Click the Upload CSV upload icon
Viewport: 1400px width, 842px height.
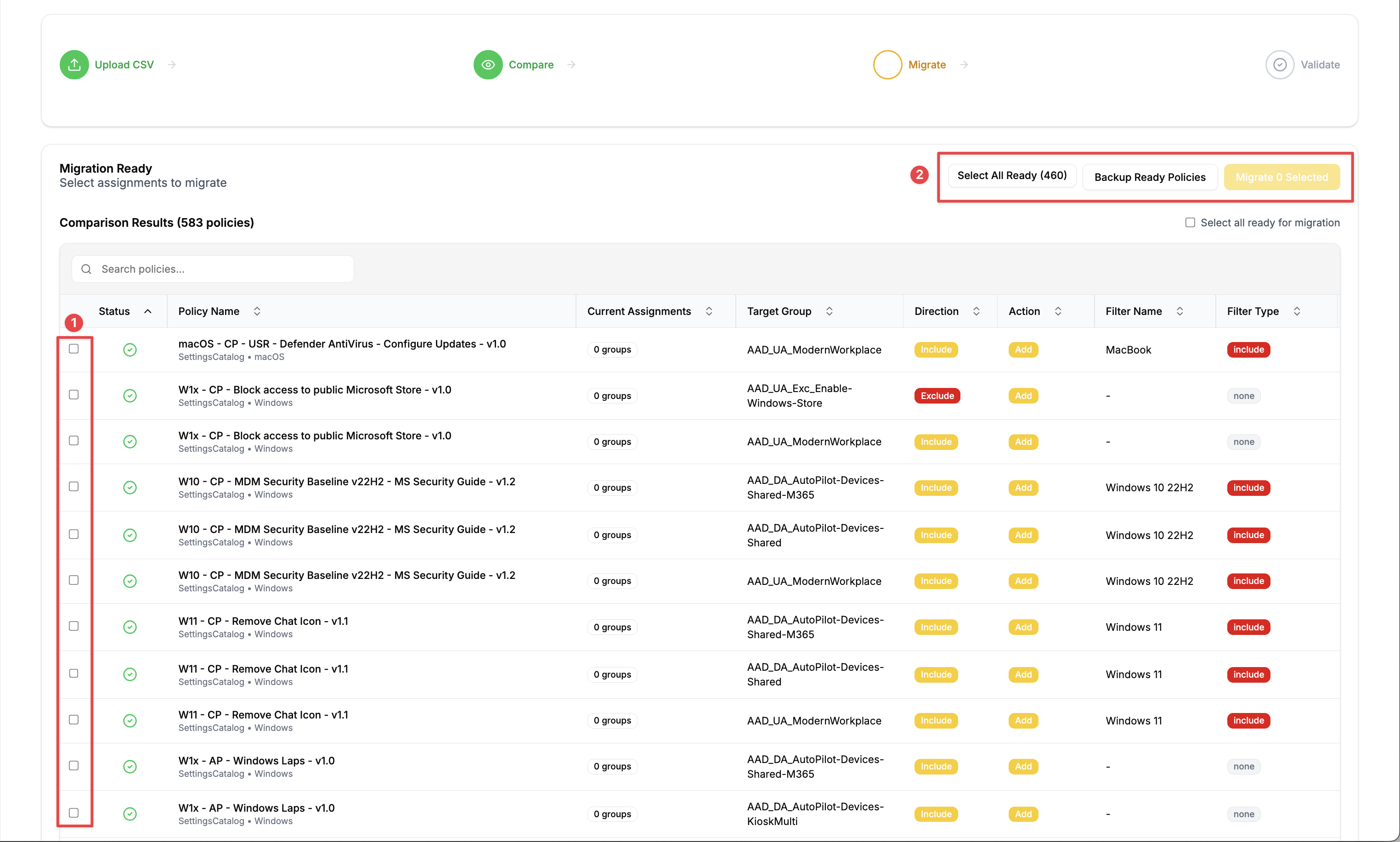pyautogui.click(x=74, y=64)
